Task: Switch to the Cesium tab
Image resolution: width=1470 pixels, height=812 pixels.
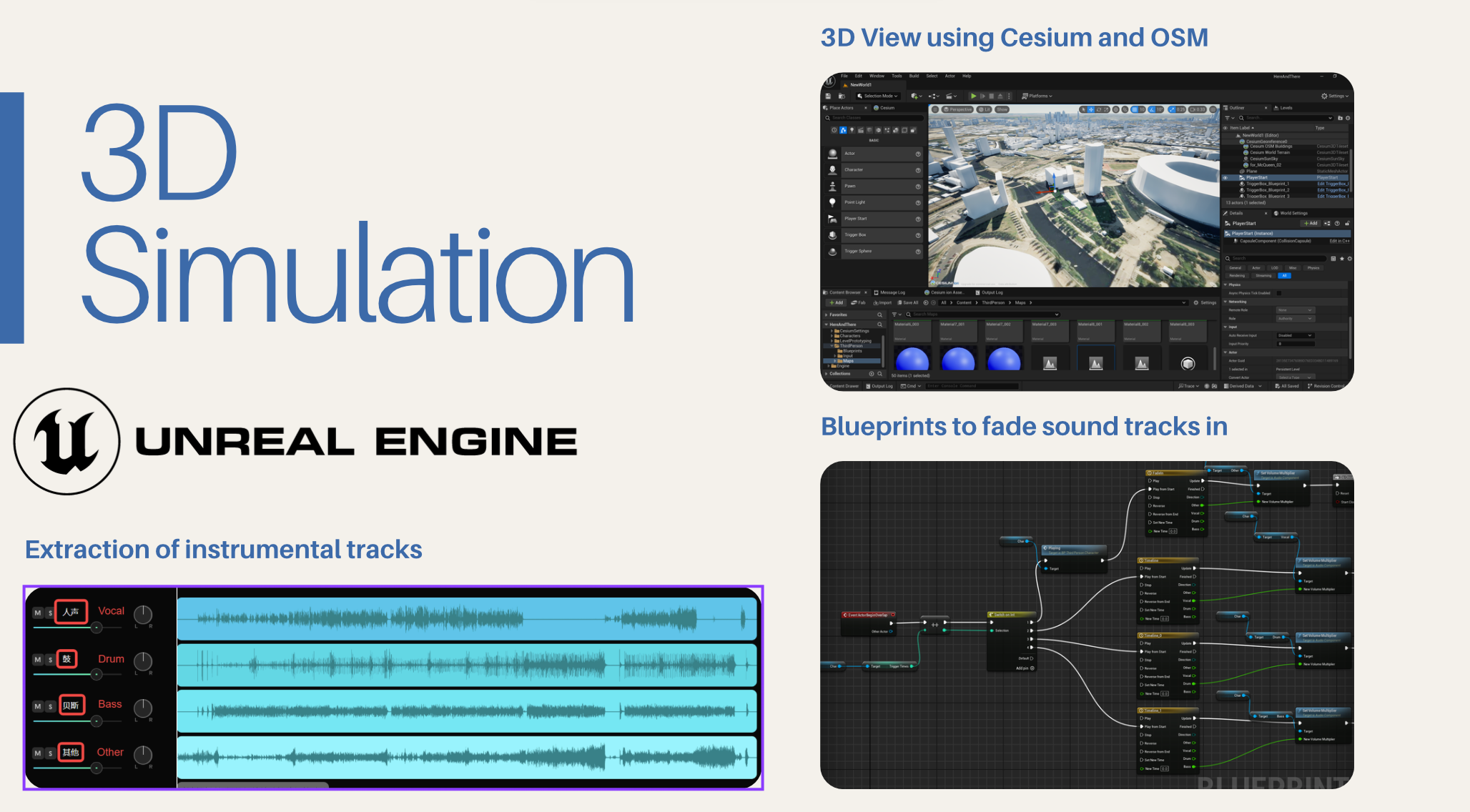Action: pos(885,108)
